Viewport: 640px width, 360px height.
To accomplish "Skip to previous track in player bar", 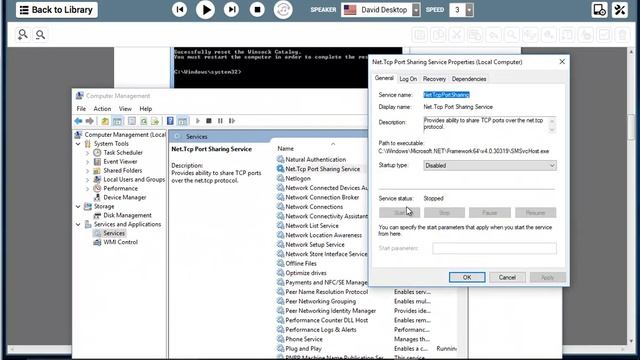I will [179, 10].
